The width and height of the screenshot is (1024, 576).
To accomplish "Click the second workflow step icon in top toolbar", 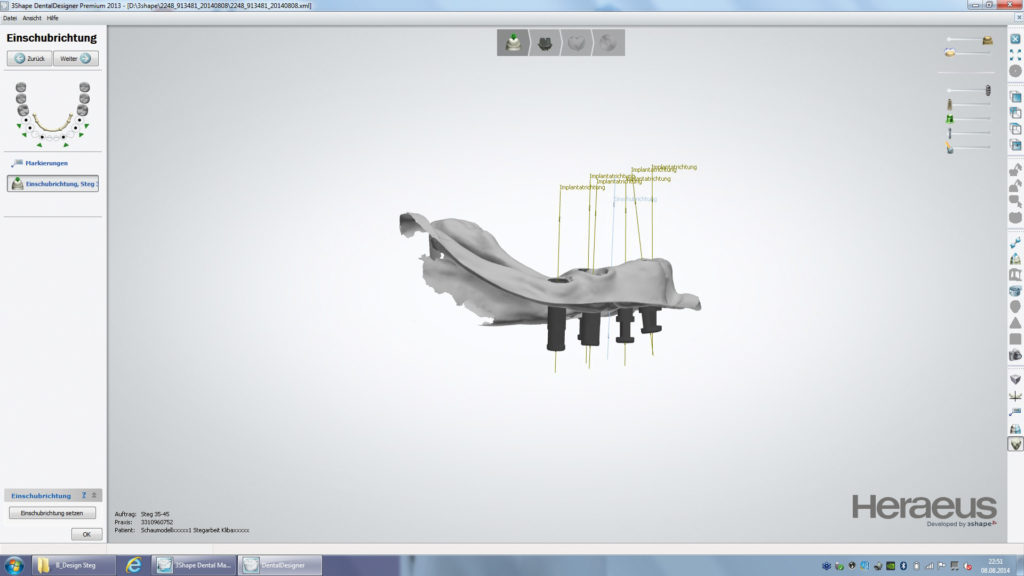I will coord(545,43).
